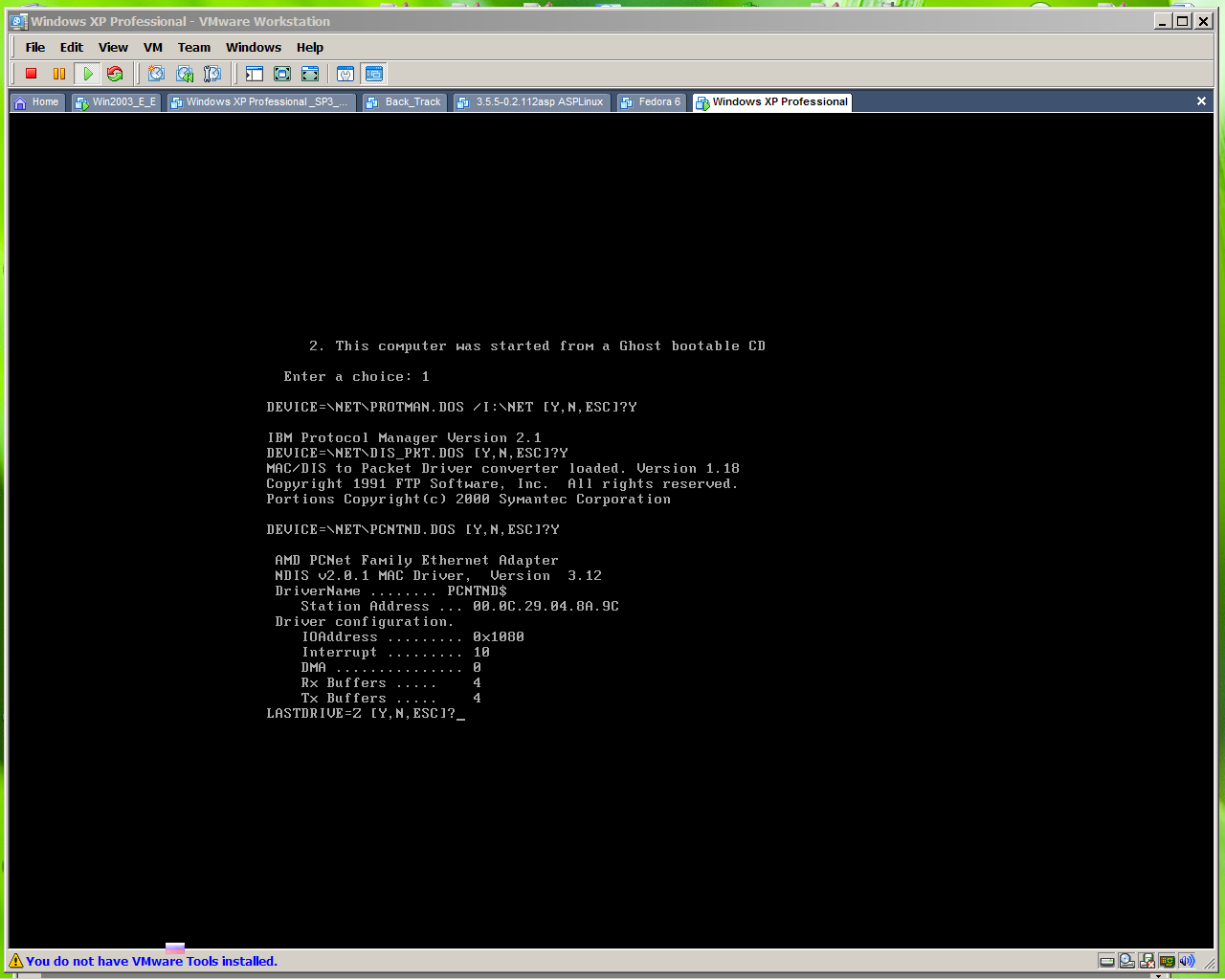Click the hard disk status bar icon
The image size is (1225, 980).
[x=1106, y=961]
